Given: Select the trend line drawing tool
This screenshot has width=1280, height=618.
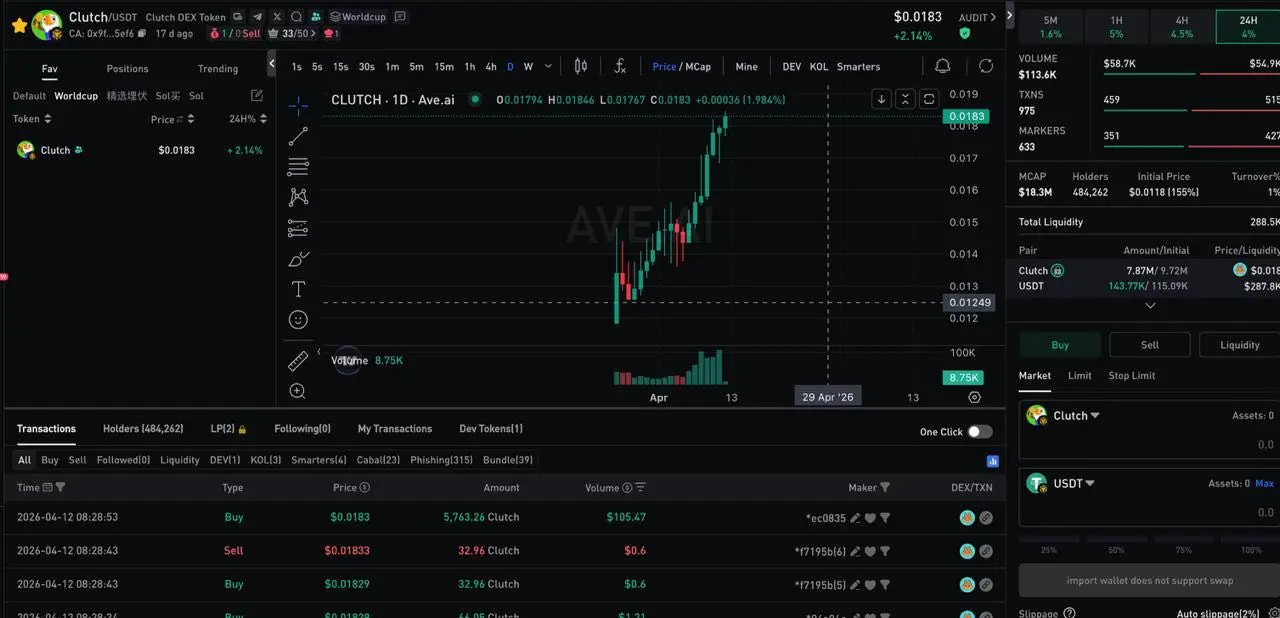Looking at the screenshot, I should (x=298, y=137).
